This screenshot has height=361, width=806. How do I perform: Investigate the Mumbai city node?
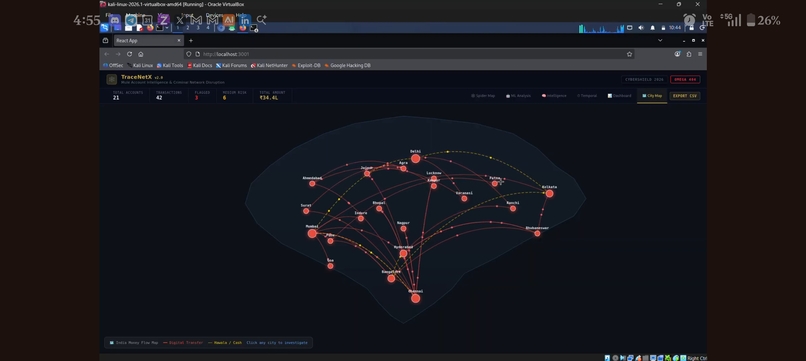coord(312,233)
